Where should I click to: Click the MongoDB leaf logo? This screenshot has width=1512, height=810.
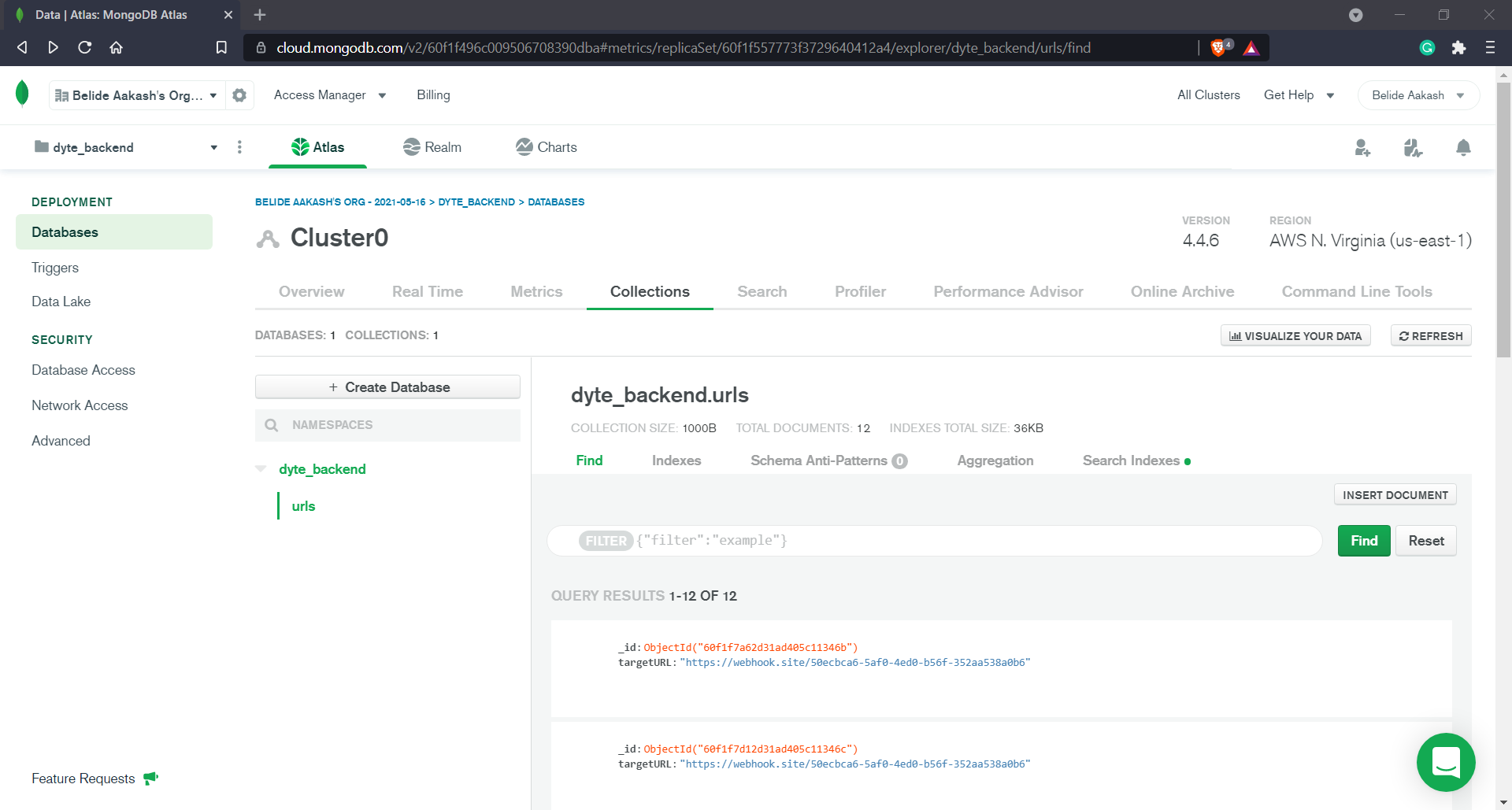pos(22,93)
